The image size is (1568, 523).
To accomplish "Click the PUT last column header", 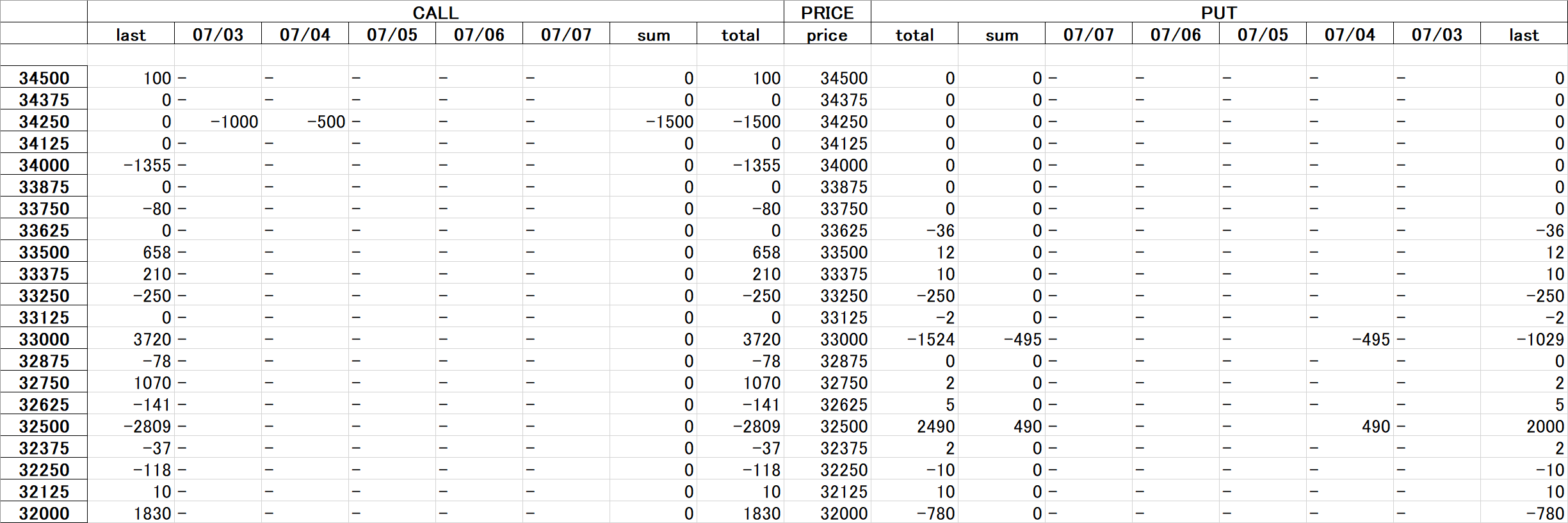I will [1524, 34].
